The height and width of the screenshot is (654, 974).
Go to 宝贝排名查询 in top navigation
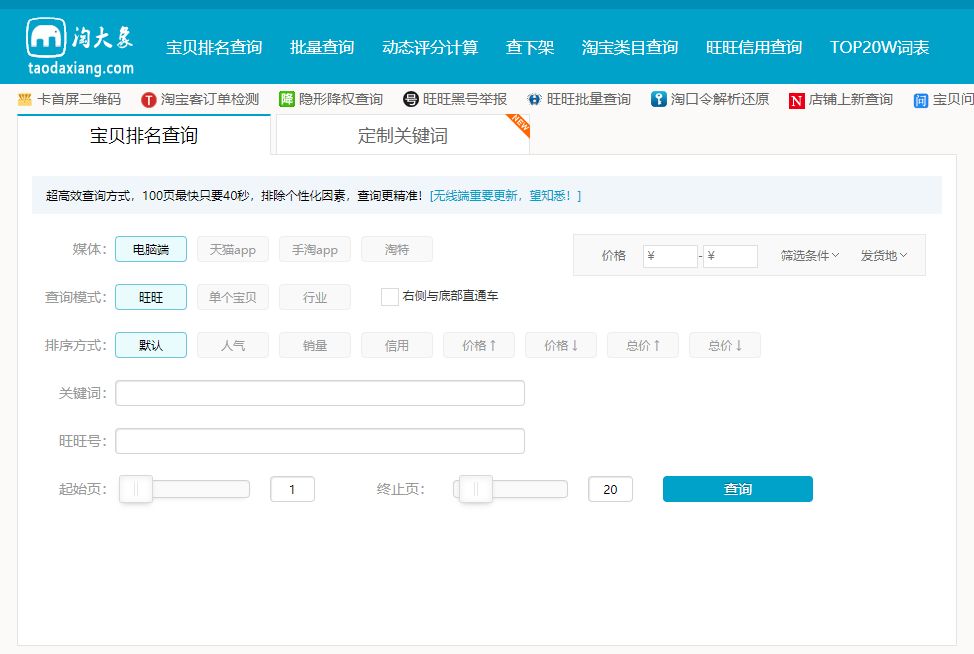pyautogui.click(x=214, y=47)
